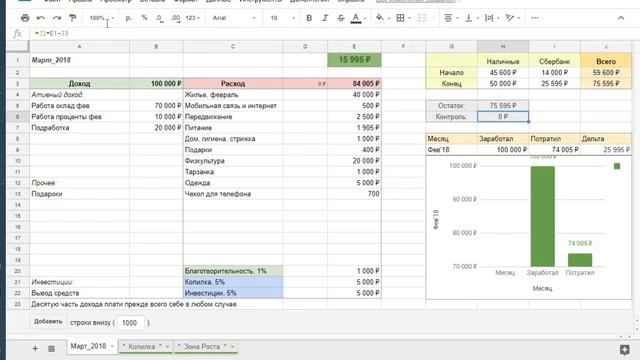
Task: Select the green 15 995 ₽ cell
Action: [x=354, y=60]
